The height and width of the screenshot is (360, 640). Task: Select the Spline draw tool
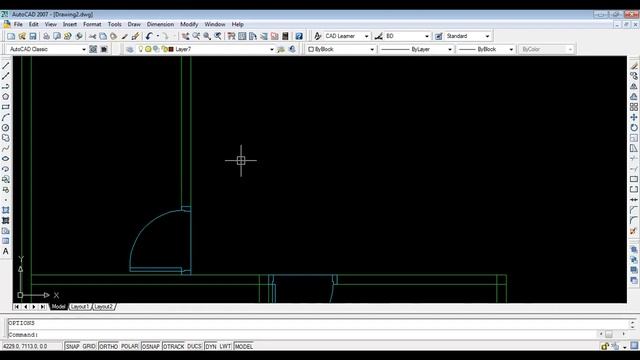tap(6, 148)
